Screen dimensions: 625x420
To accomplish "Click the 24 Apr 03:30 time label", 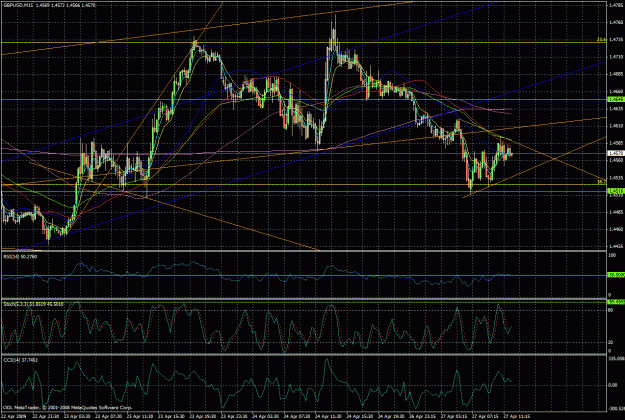I will pyautogui.click(x=265, y=415).
